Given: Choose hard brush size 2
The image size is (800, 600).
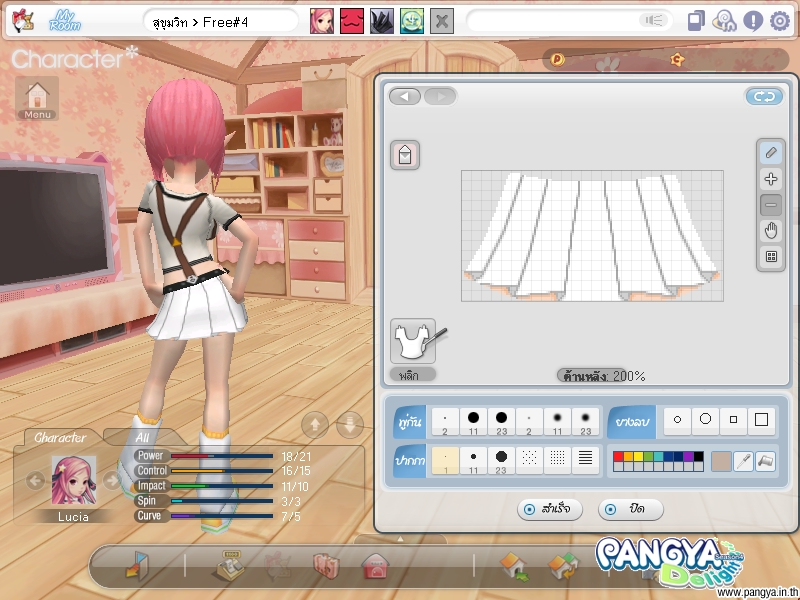Looking at the screenshot, I should (x=445, y=421).
